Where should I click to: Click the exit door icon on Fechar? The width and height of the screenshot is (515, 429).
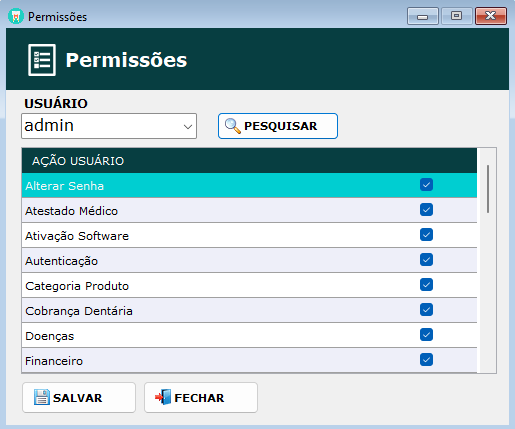[x=163, y=397]
